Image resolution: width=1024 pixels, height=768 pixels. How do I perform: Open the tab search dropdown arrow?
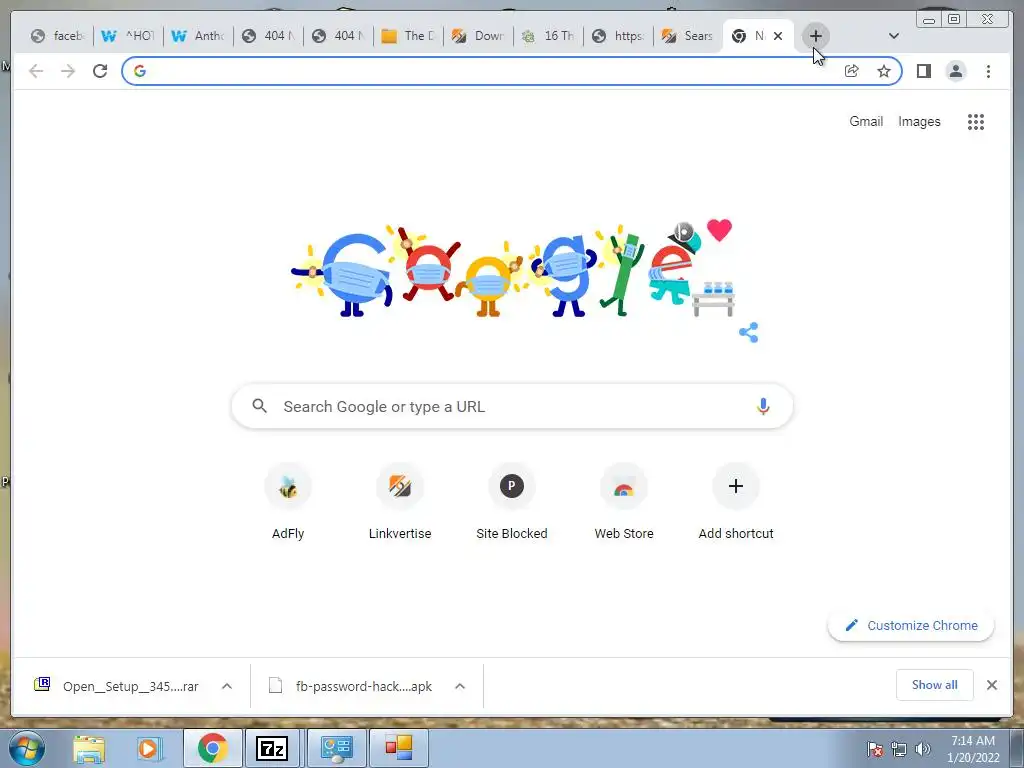click(893, 36)
